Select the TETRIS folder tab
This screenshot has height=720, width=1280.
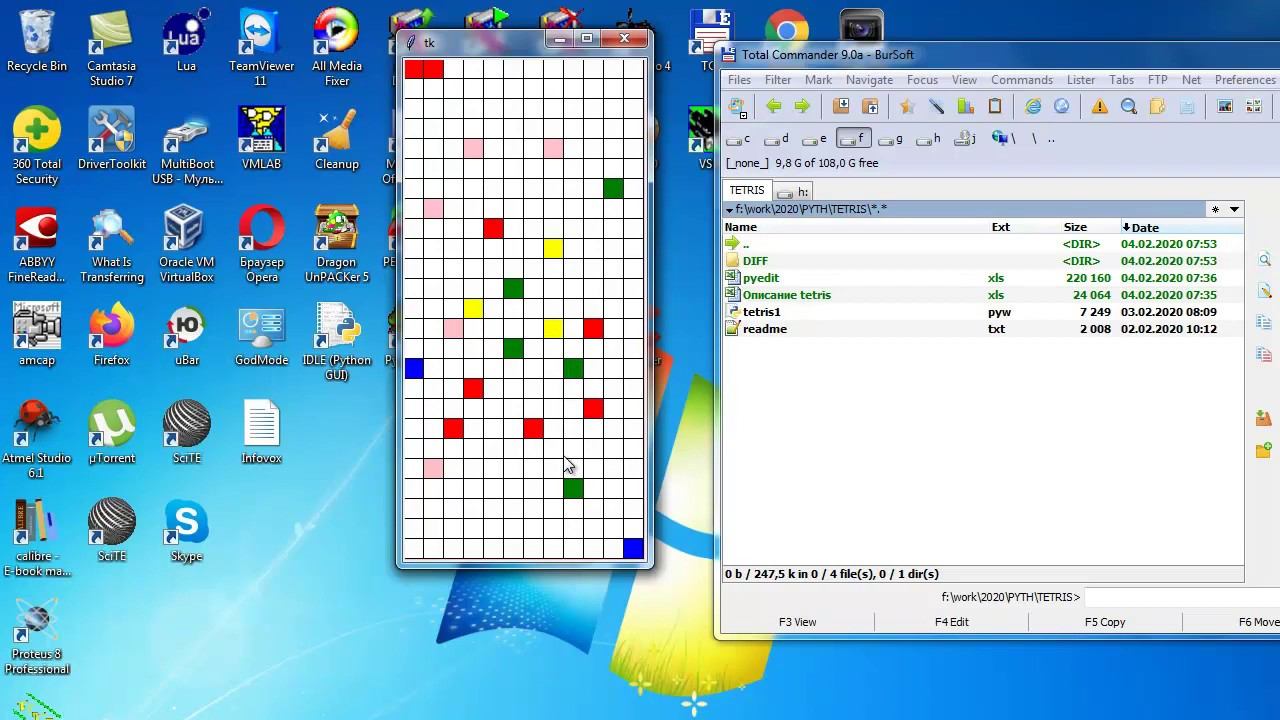pos(746,190)
